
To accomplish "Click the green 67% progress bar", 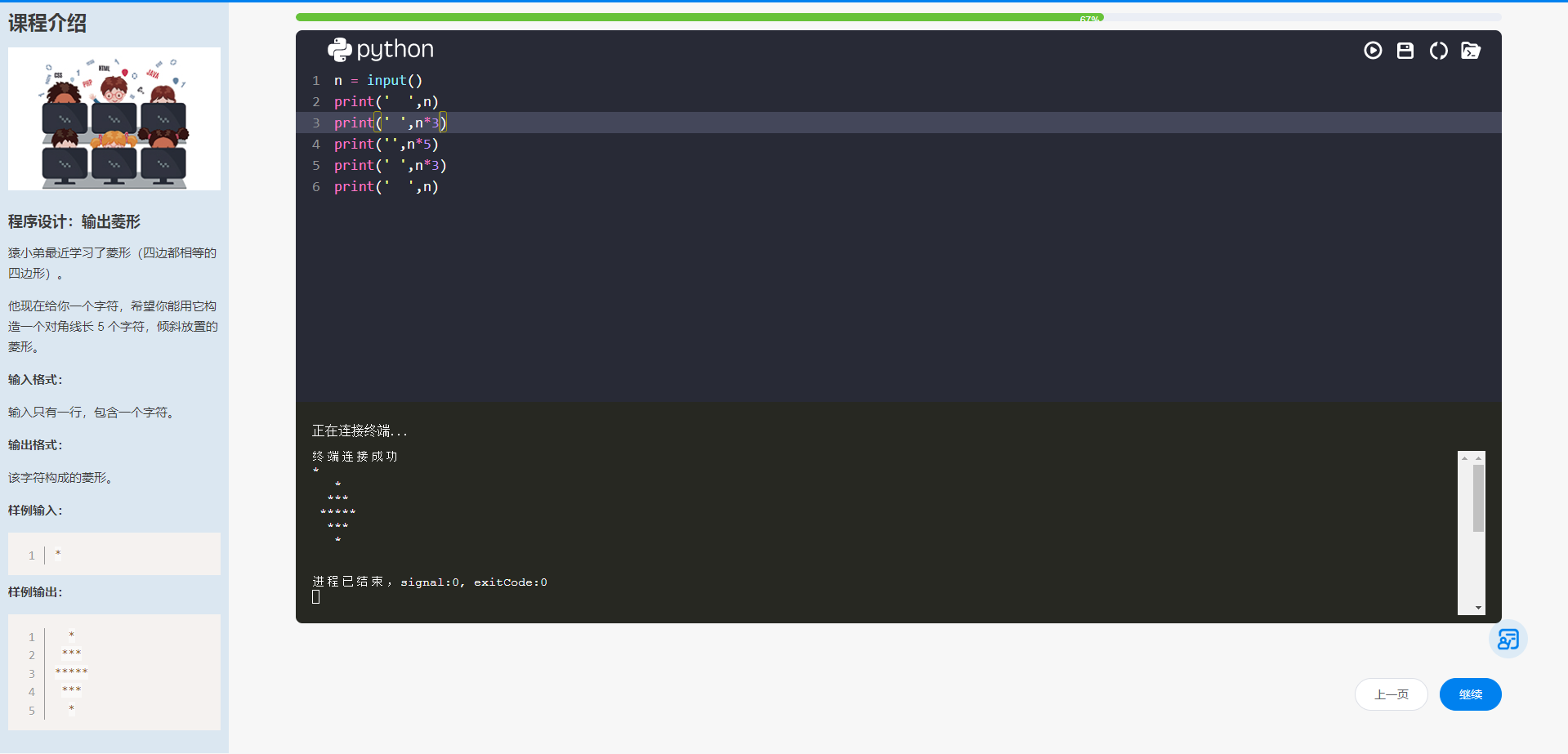I will point(699,17).
